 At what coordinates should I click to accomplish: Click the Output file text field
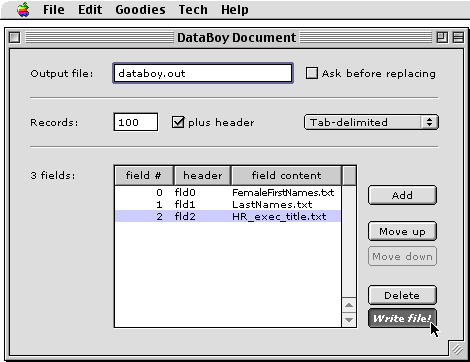(x=203, y=73)
